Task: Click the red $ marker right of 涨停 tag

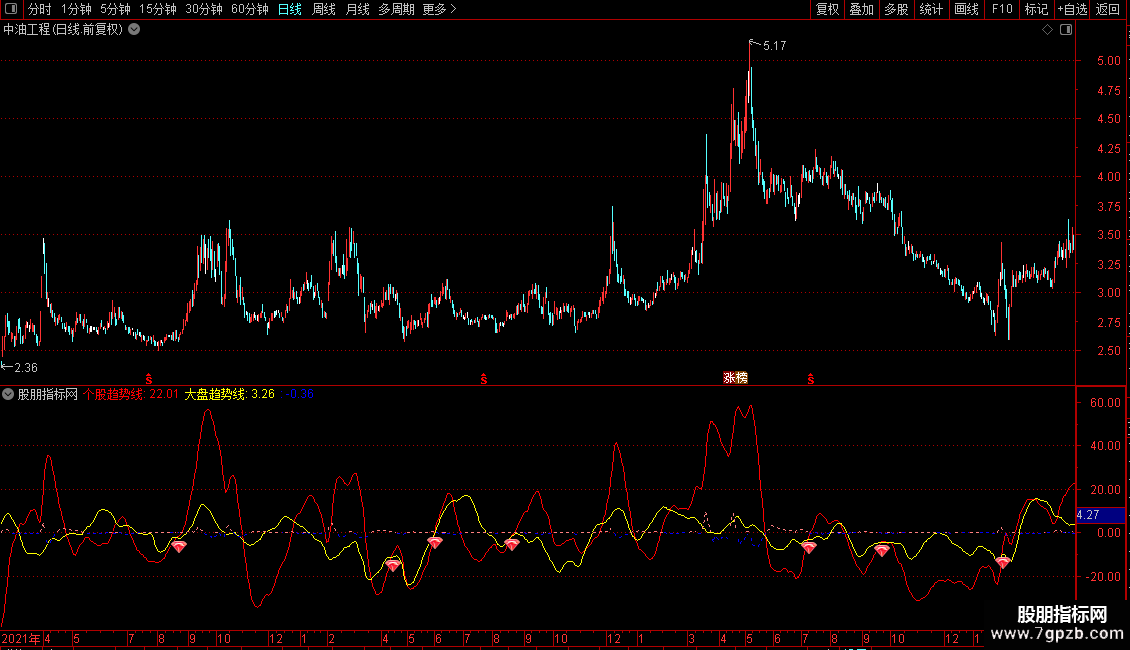Action: (x=811, y=379)
